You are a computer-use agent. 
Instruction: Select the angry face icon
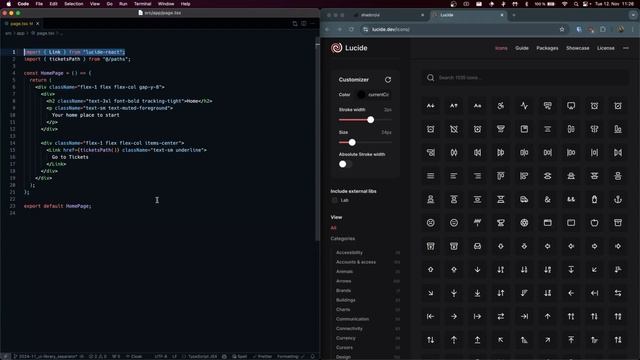[x=431, y=223]
